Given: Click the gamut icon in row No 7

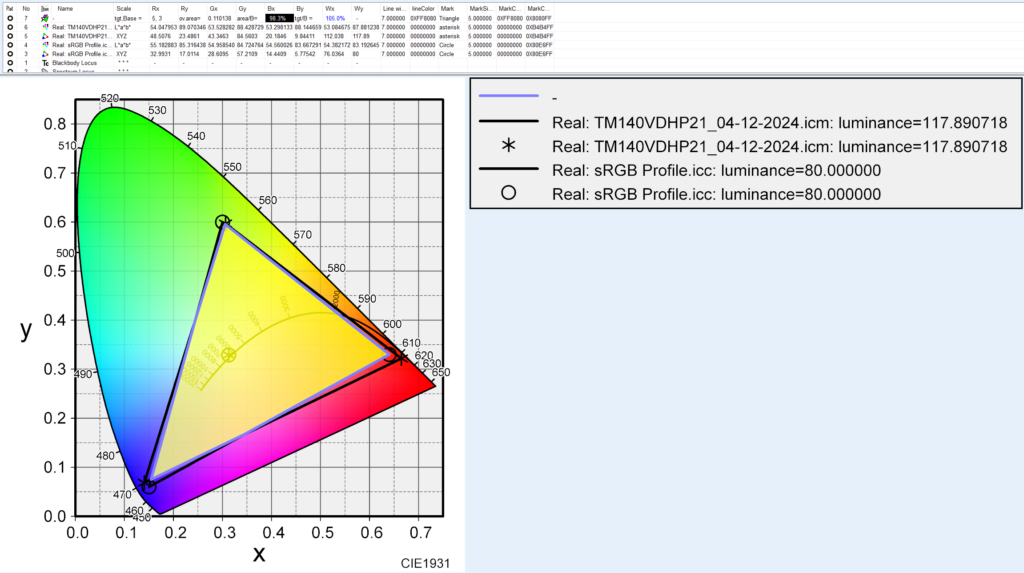Looking at the screenshot, I should [44, 18].
